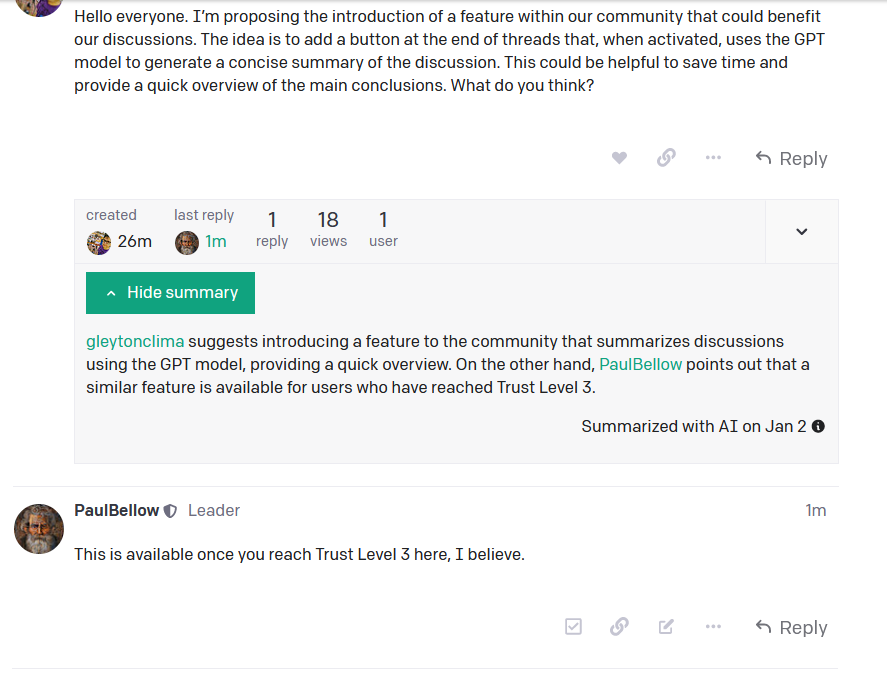Hide the AI-generated summary
The width and height of the screenshot is (887, 682).
click(170, 292)
